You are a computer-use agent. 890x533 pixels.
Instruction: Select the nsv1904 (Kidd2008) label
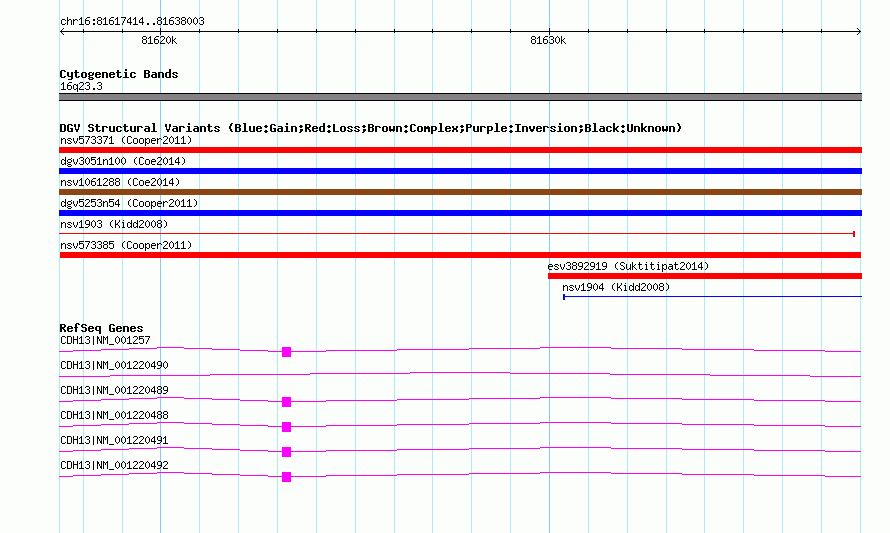pyautogui.click(x=616, y=287)
